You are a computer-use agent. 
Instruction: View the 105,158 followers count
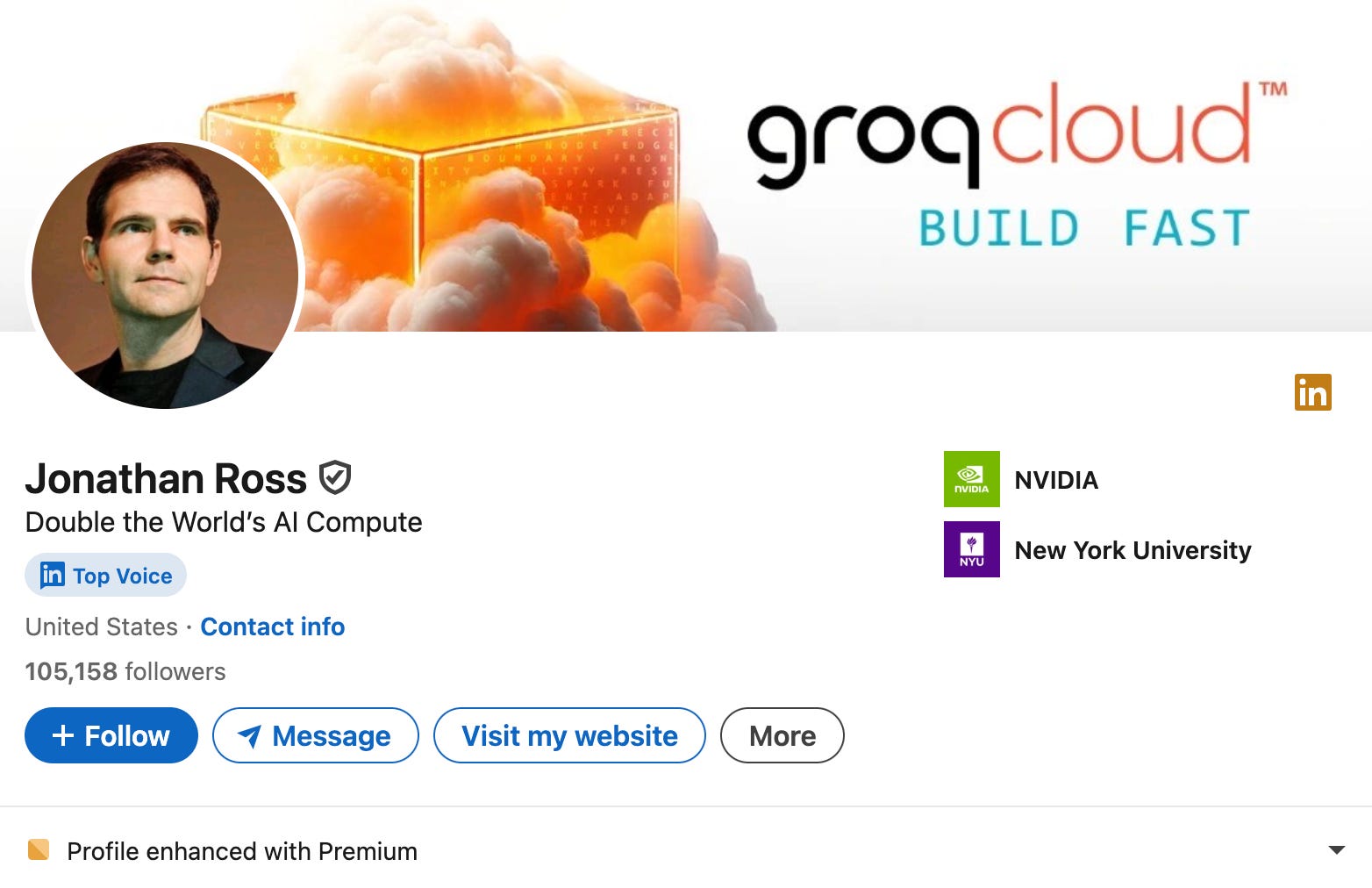tap(125, 671)
